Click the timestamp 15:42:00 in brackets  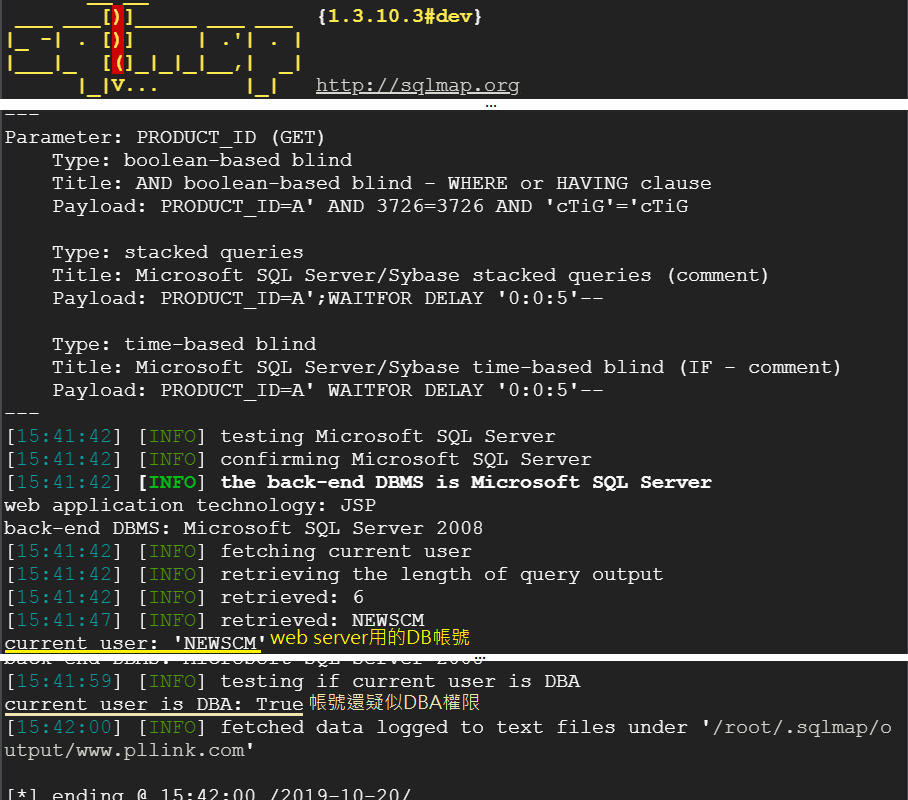(64, 728)
